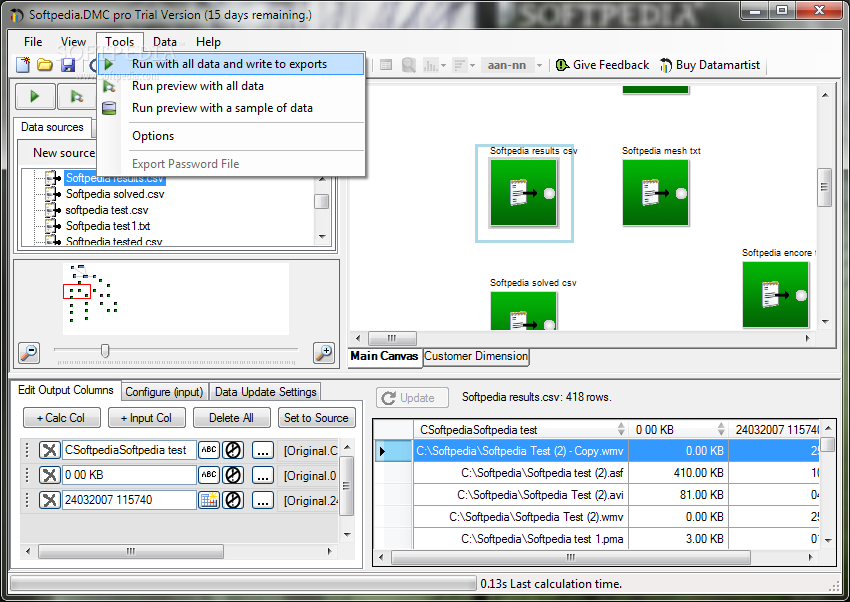
Task: Click the New document toolbar icon
Action: [23, 65]
